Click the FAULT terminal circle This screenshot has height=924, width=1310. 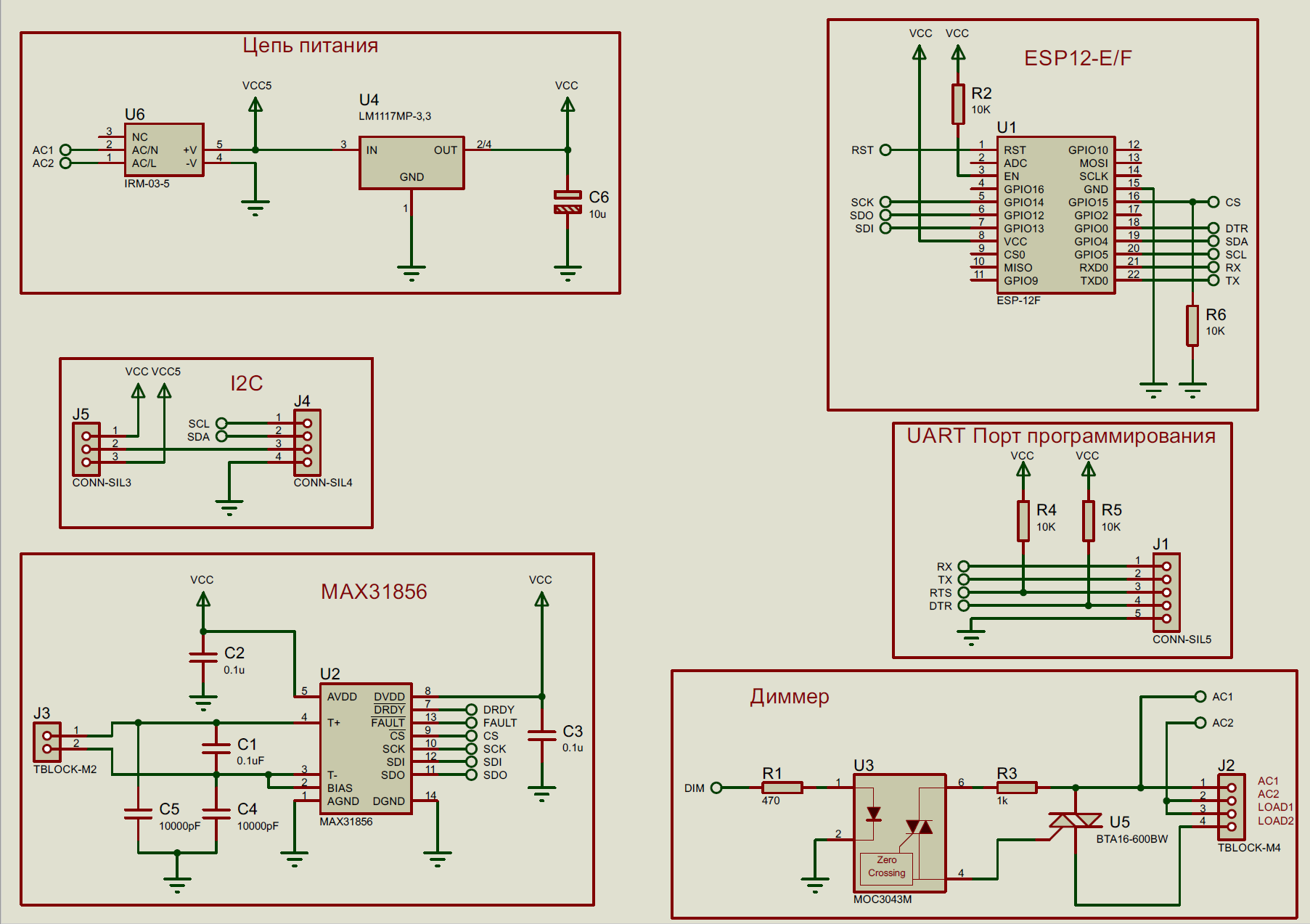[472, 723]
